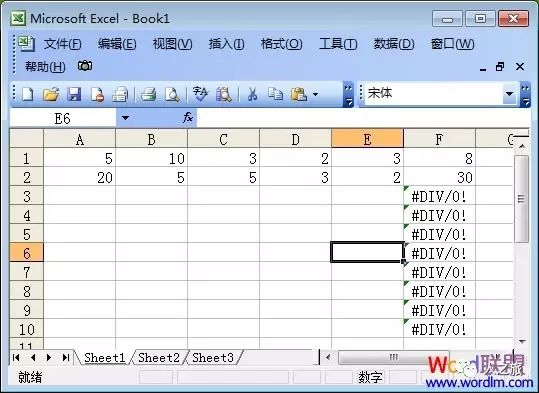Select the #DIV/0! cell in row 3
Image resolution: width=539 pixels, height=393 pixels.
[x=439, y=196]
